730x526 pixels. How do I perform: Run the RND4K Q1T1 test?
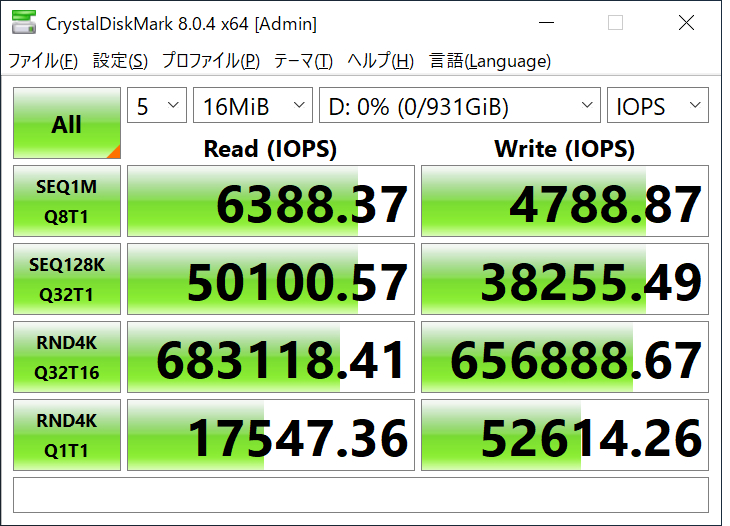[x=67, y=435]
